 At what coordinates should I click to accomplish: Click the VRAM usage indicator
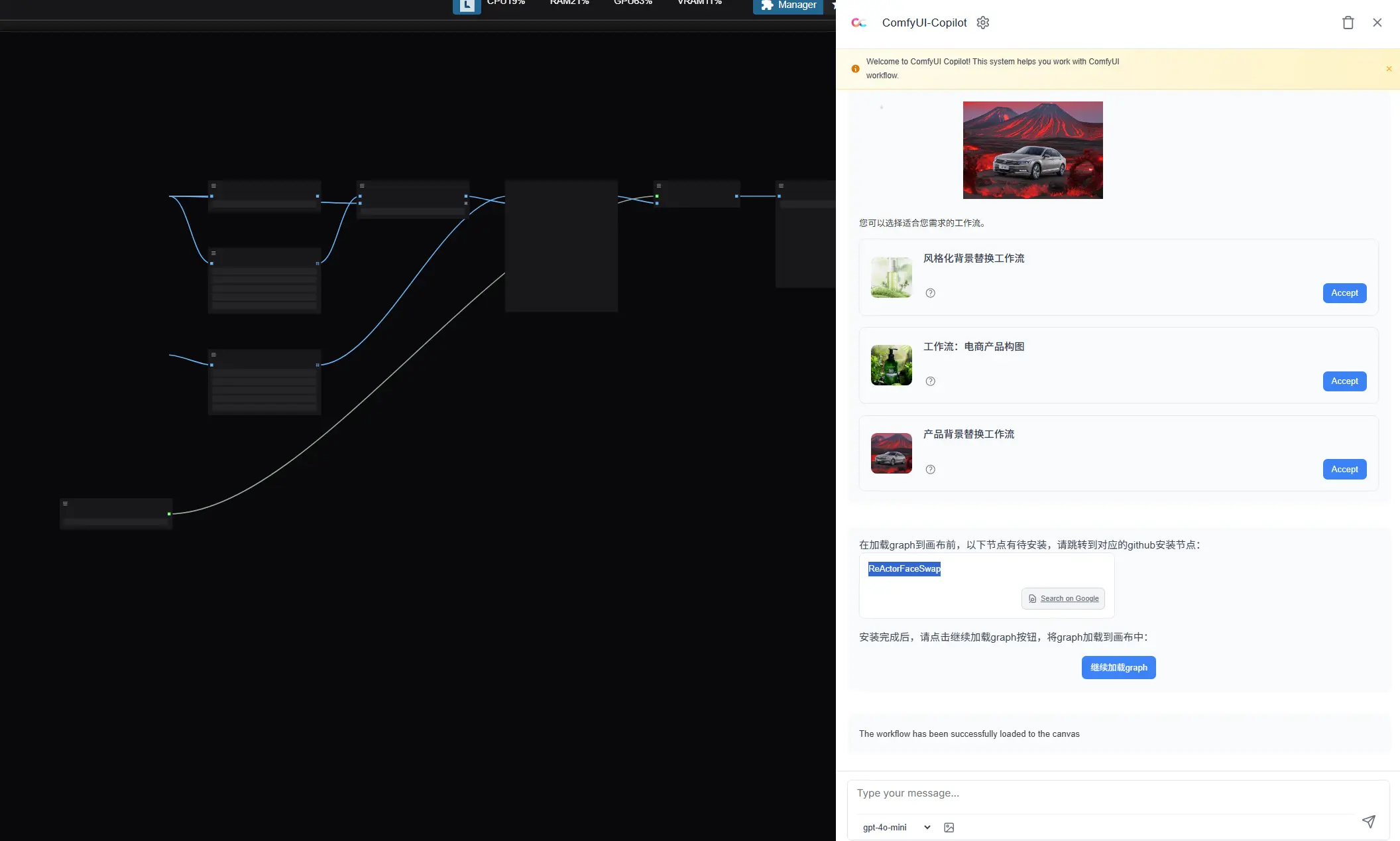click(x=699, y=3)
